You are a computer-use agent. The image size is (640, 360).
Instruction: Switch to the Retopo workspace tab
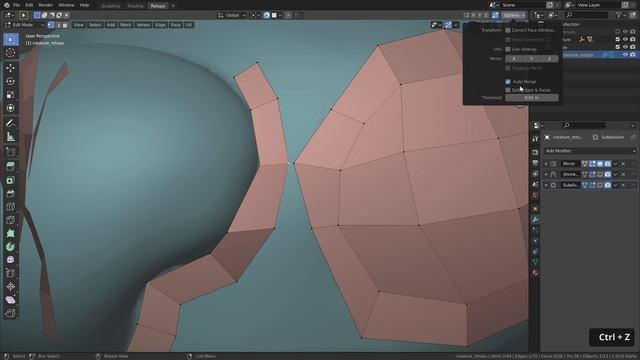(x=158, y=6)
